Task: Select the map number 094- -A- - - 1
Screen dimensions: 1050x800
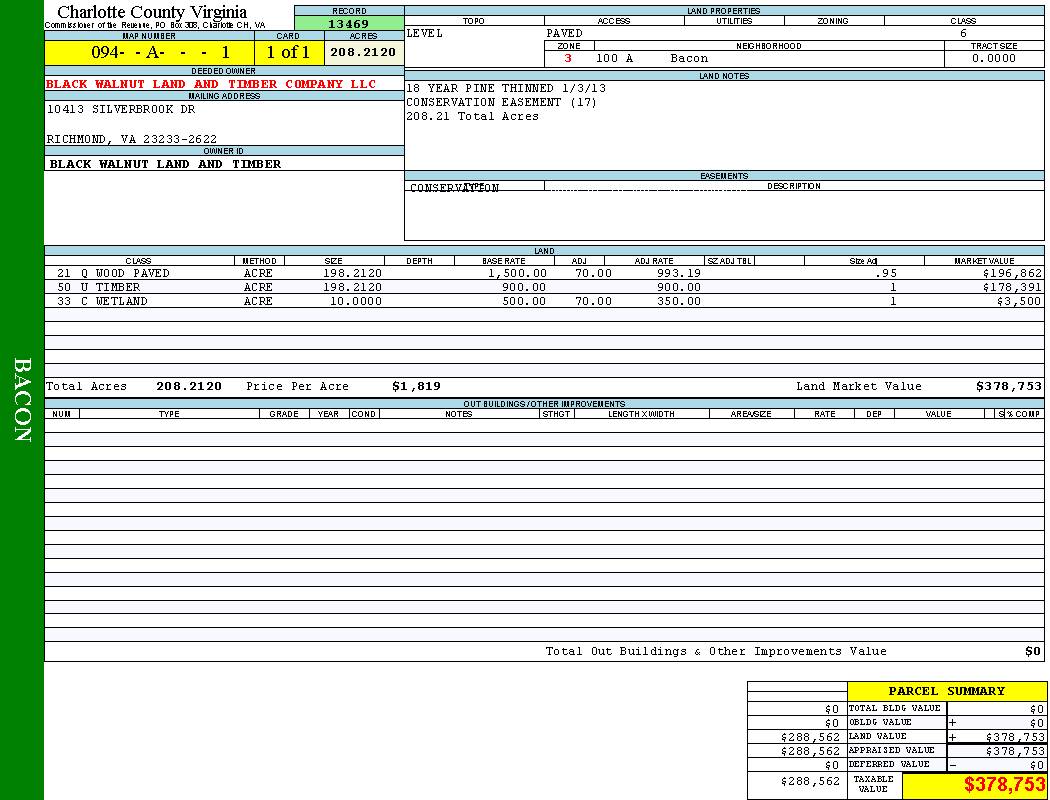Action: pos(160,52)
